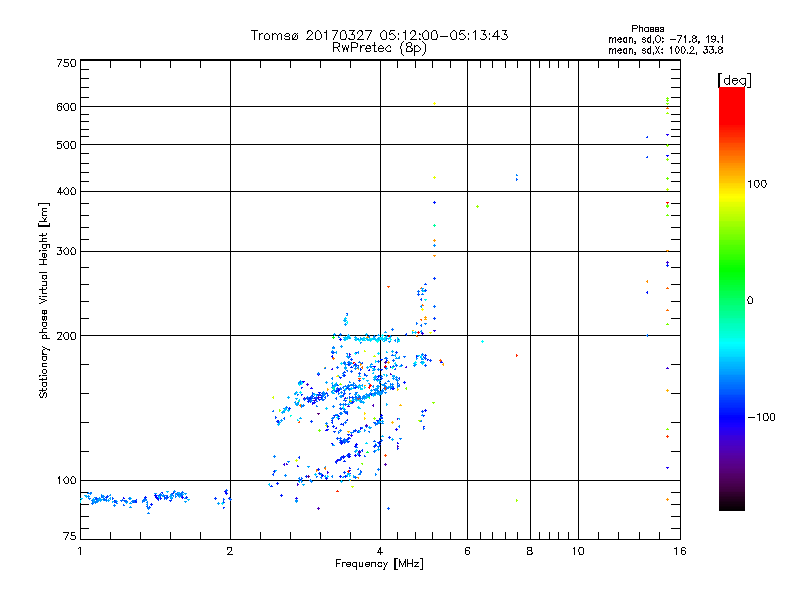Click the height axis tick label "400"
The height and width of the screenshot is (600, 800).
(66, 192)
